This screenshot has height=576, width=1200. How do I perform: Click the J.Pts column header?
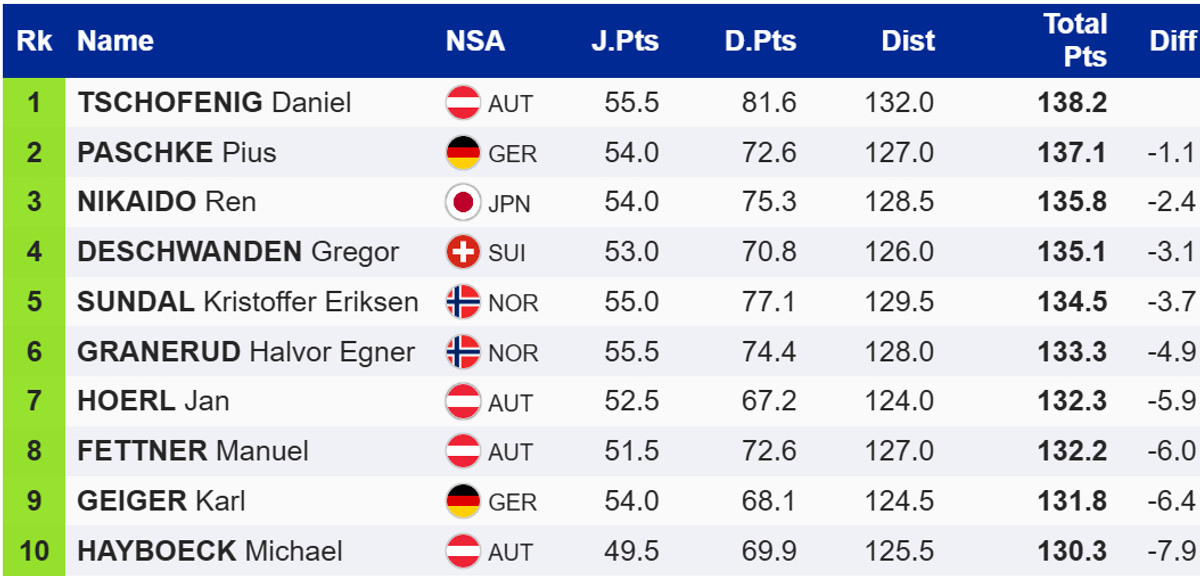point(624,41)
